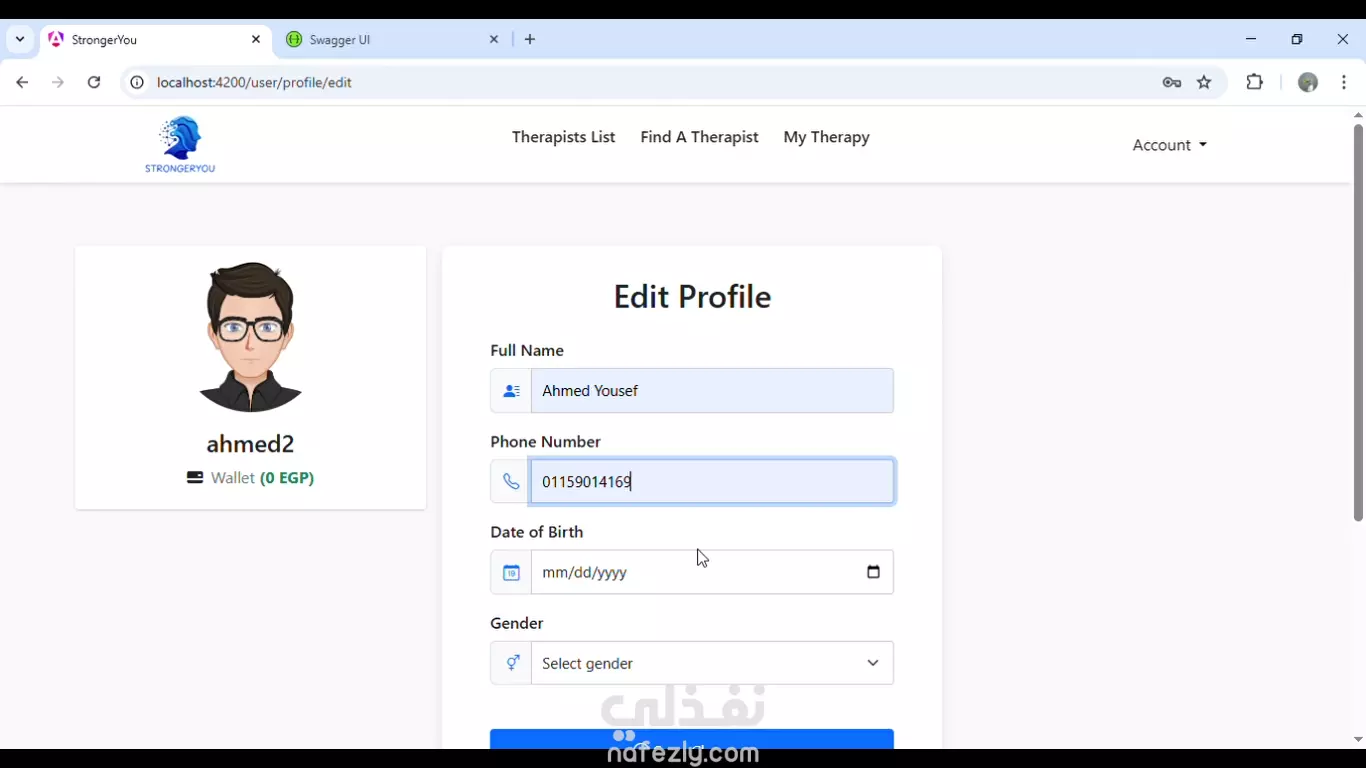The height and width of the screenshot is (768, 1366).
Task: Click the (0 EGP) wallet balance
Action: pyautogui.click(x=287, y=478)
